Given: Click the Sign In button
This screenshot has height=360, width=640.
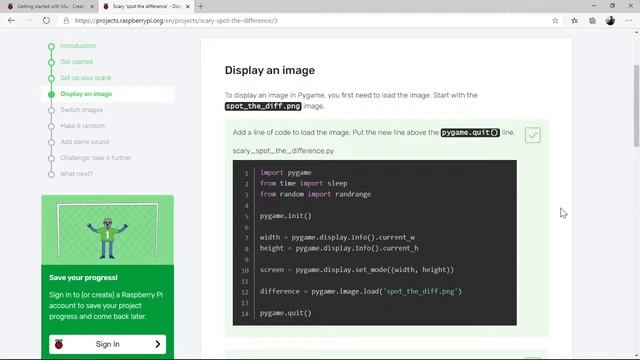Looking at the screenshot, I should coord(107,344).
